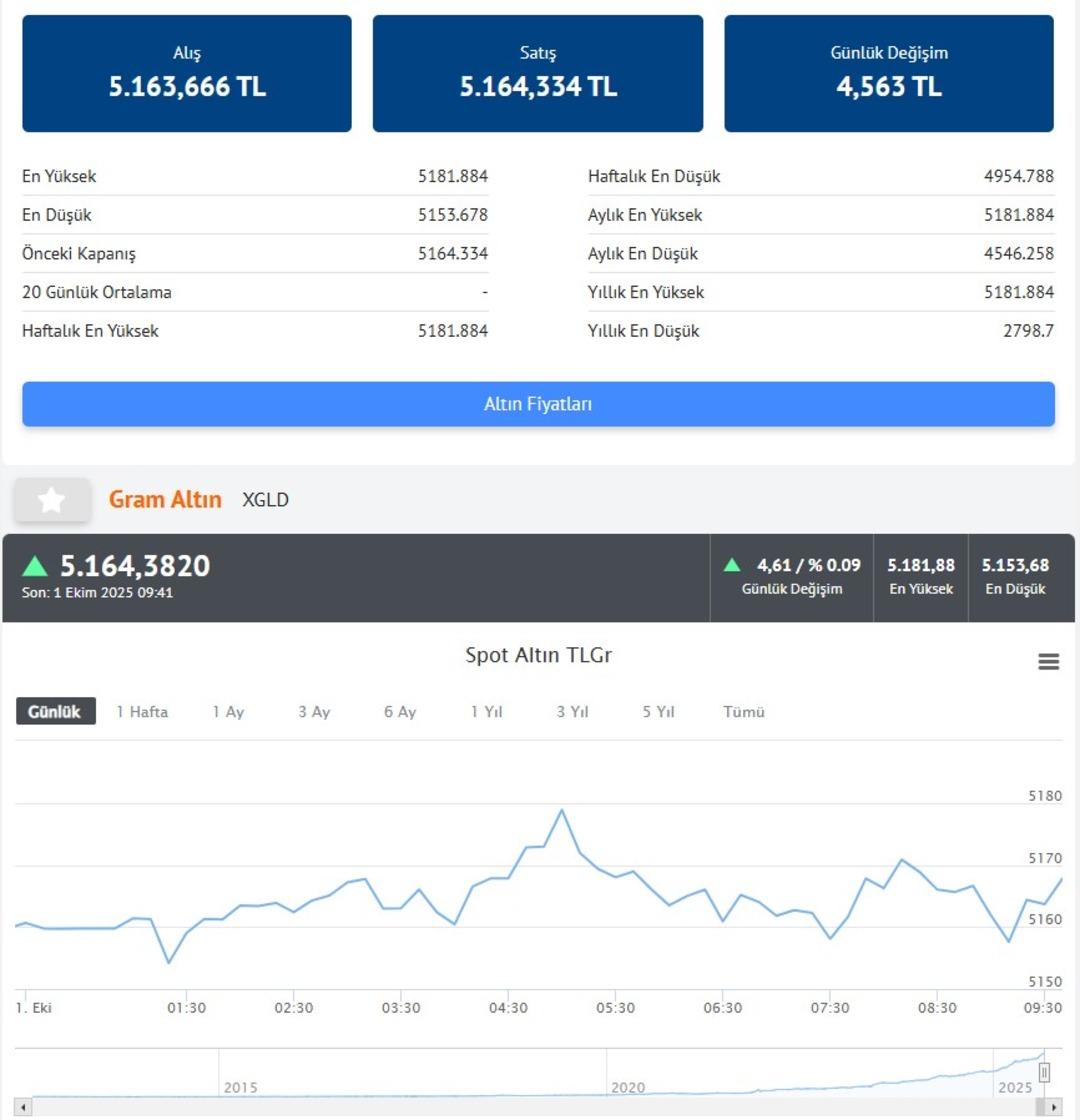Click the green up-arrow beside 5.164,3820
Screen dimensions: 1080x1120
click(x=35, y=566)
